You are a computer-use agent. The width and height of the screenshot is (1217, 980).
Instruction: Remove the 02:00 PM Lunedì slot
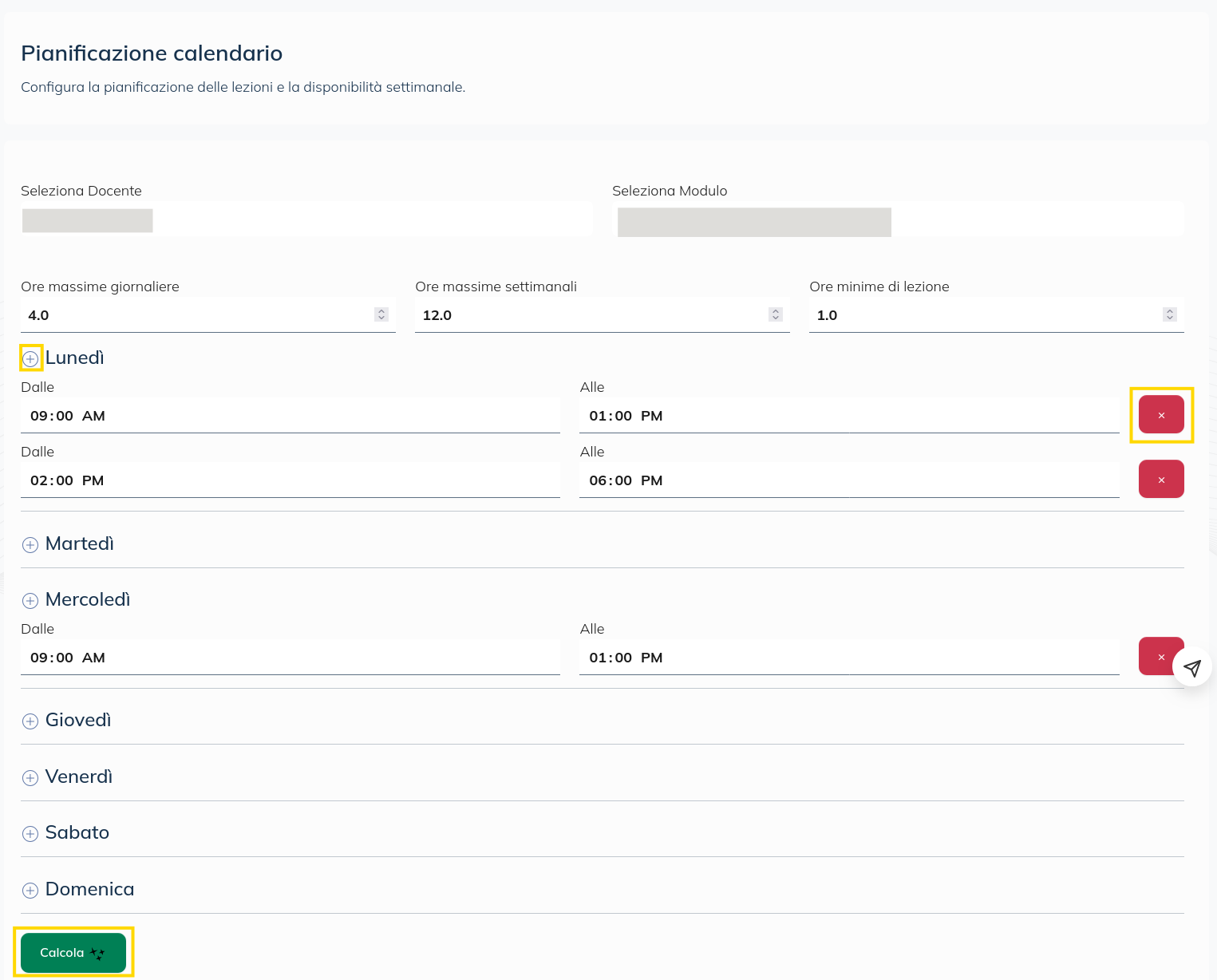(x=1161, y=479)
